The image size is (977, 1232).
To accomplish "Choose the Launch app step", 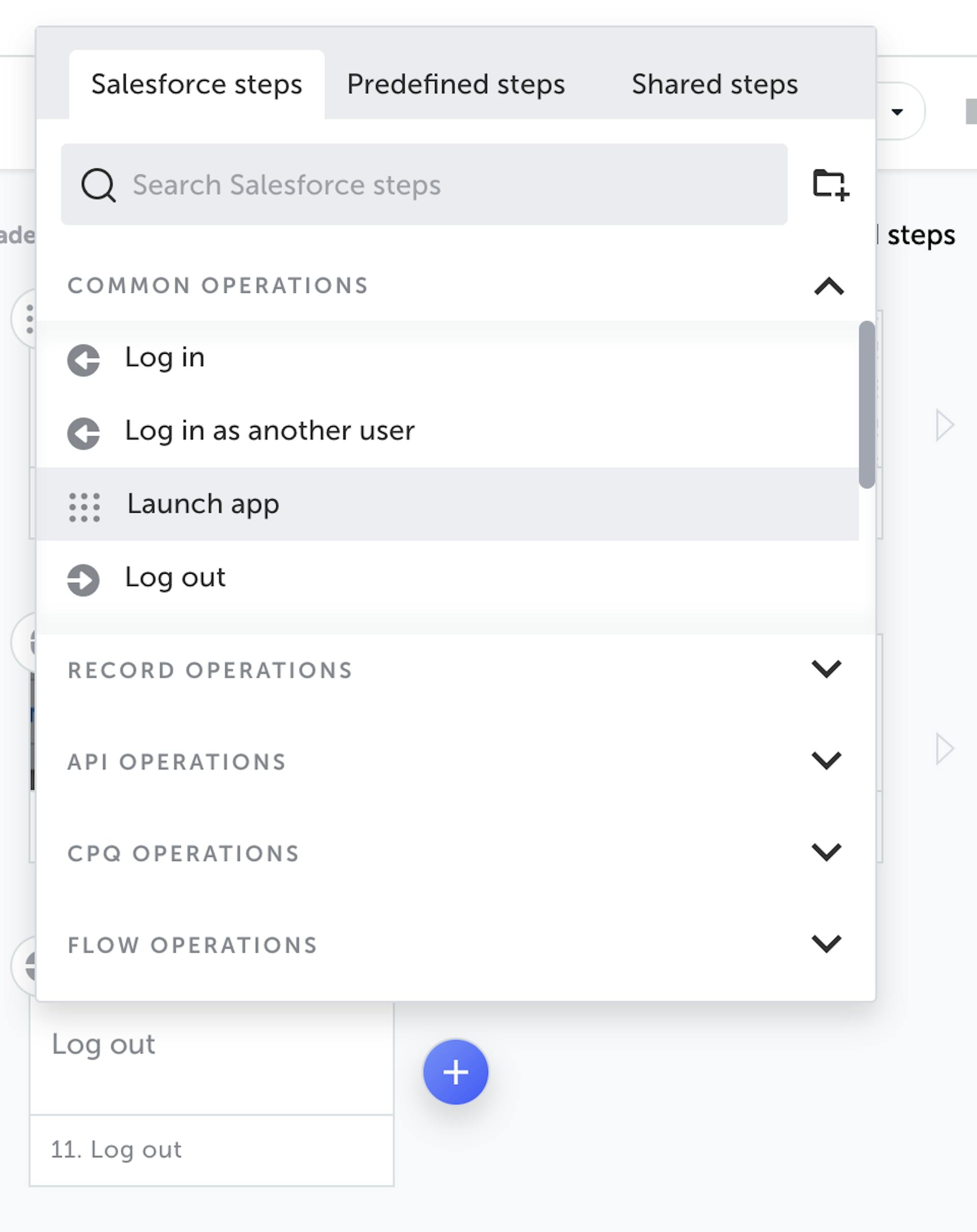I will 203,504.
